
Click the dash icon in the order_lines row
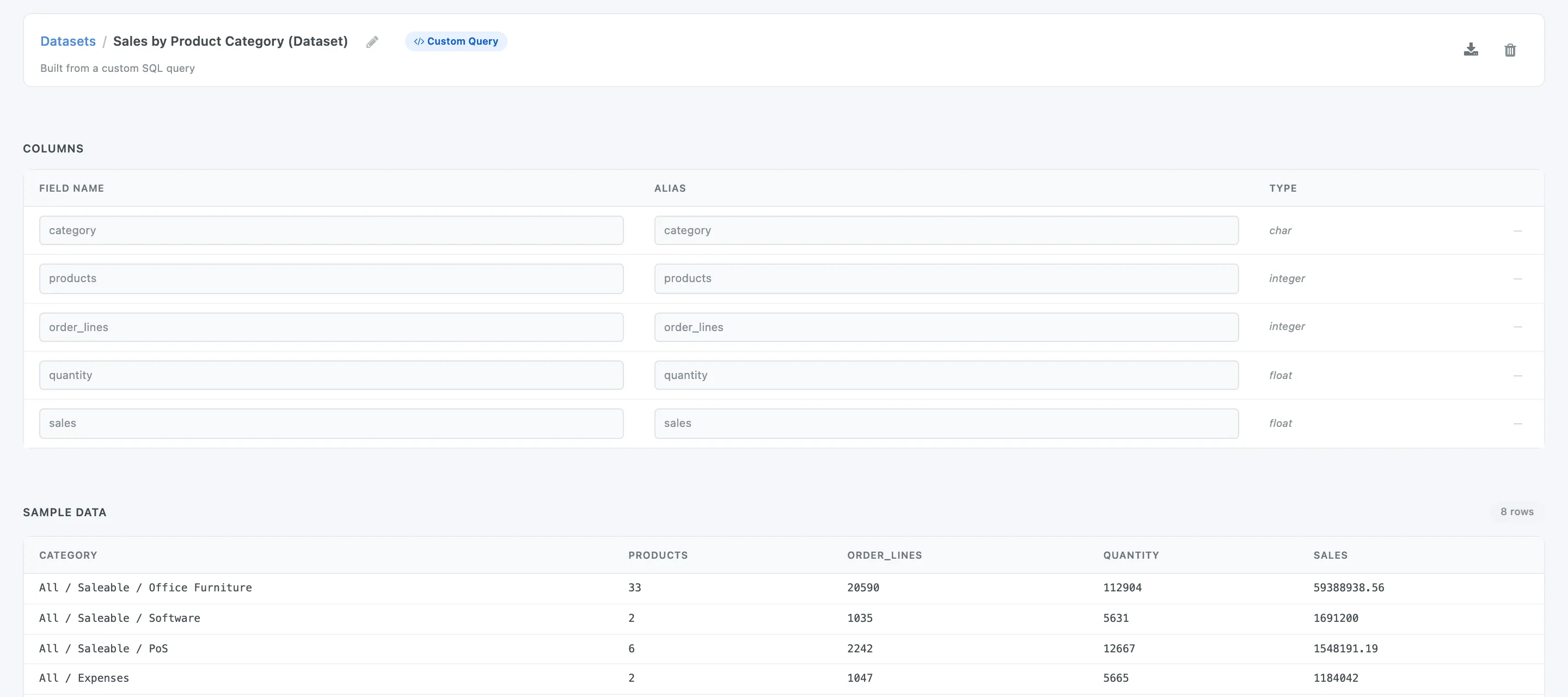point(1517,327)
